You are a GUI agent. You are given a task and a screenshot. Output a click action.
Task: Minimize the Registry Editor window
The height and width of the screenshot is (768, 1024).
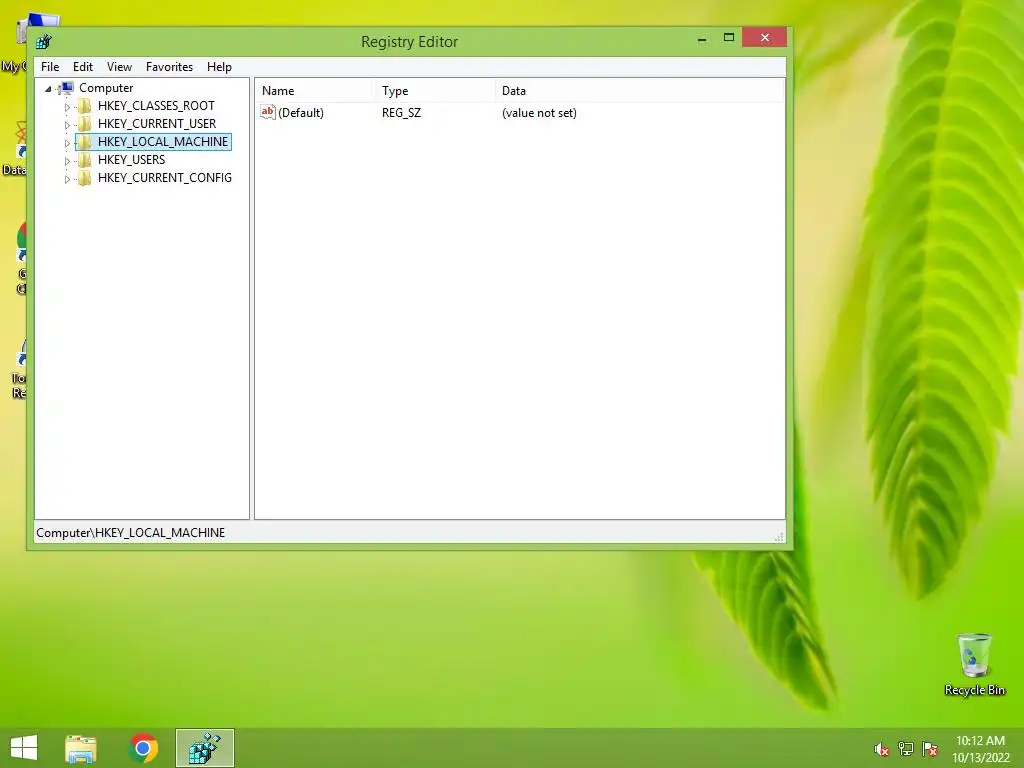pyautogui.click(x=702, y=39)
